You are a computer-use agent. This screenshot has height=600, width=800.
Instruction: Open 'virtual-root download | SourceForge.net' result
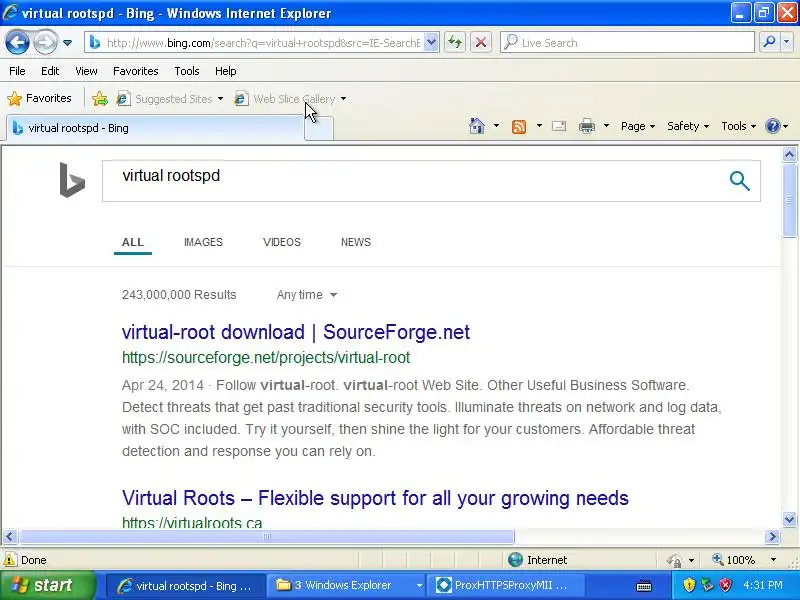click(295, 332)
